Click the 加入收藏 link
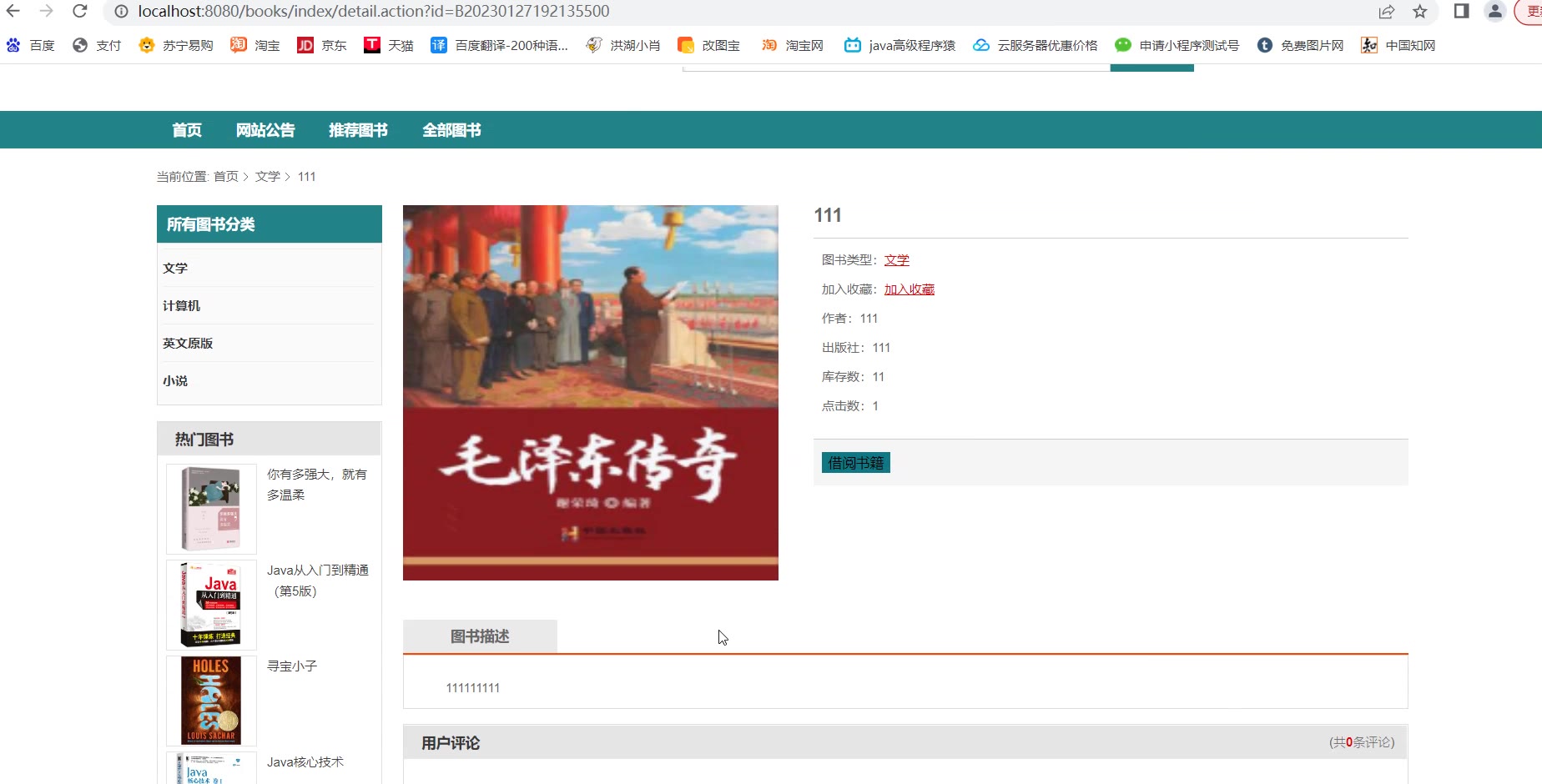The height and width of the screenshot is (784, 1542). [x=910, y=289]
